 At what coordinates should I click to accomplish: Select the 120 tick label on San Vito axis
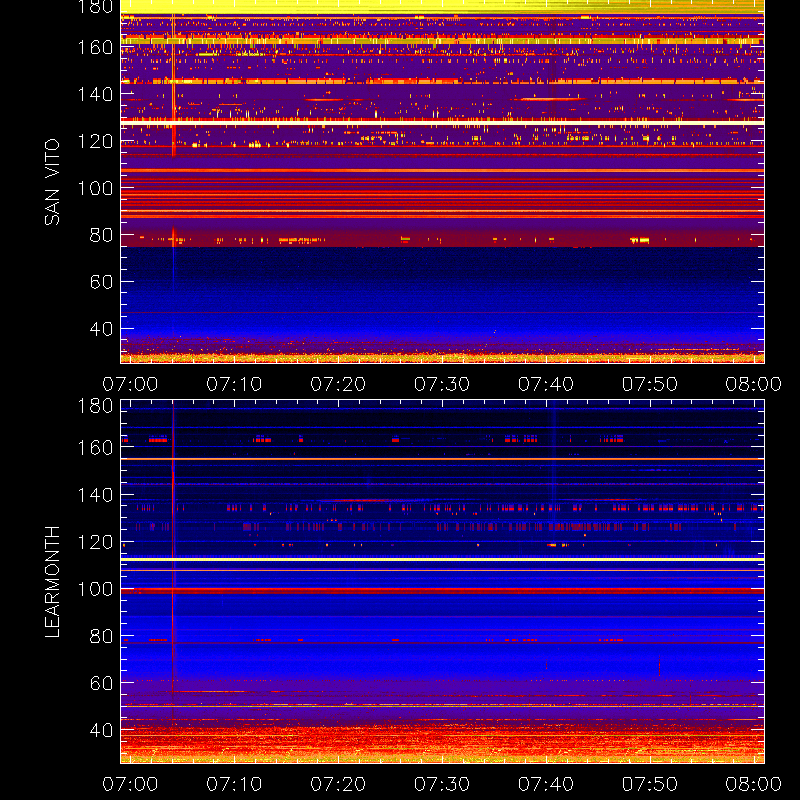pos(95,141)
